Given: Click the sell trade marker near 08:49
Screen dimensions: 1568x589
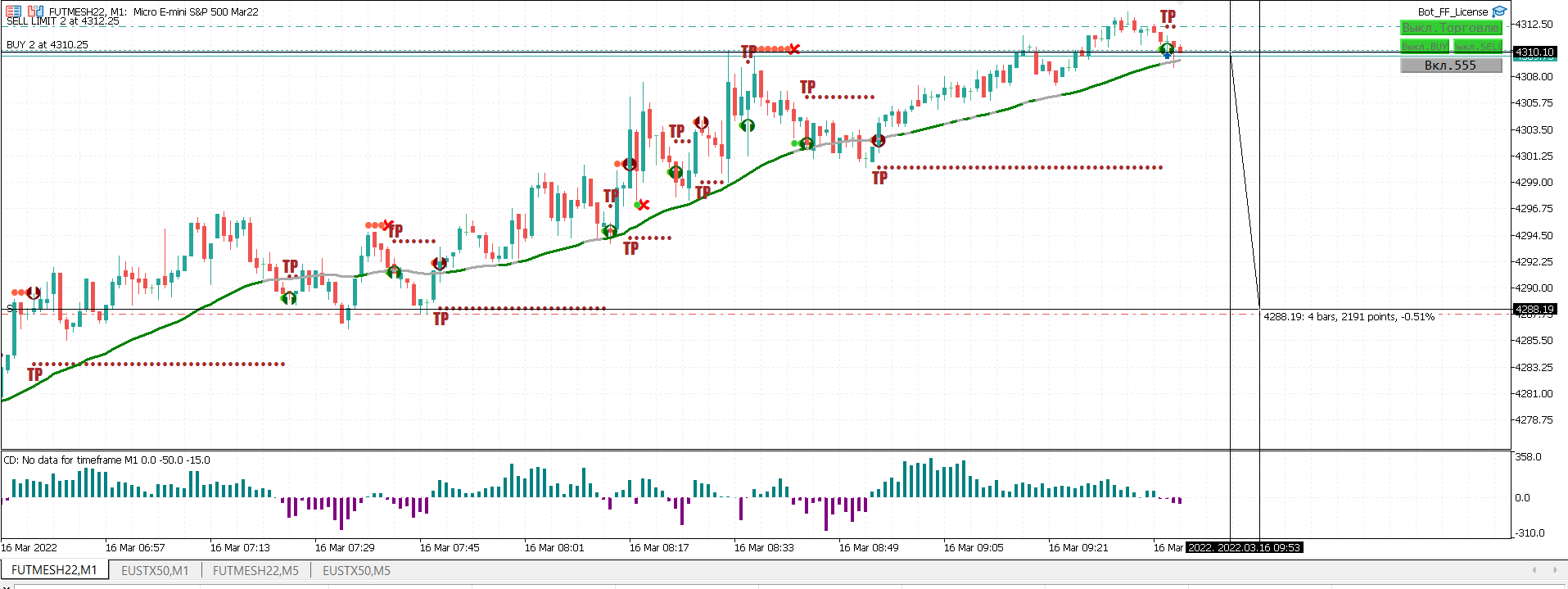Looking at the screenshot, I should (x=878, y=141).
